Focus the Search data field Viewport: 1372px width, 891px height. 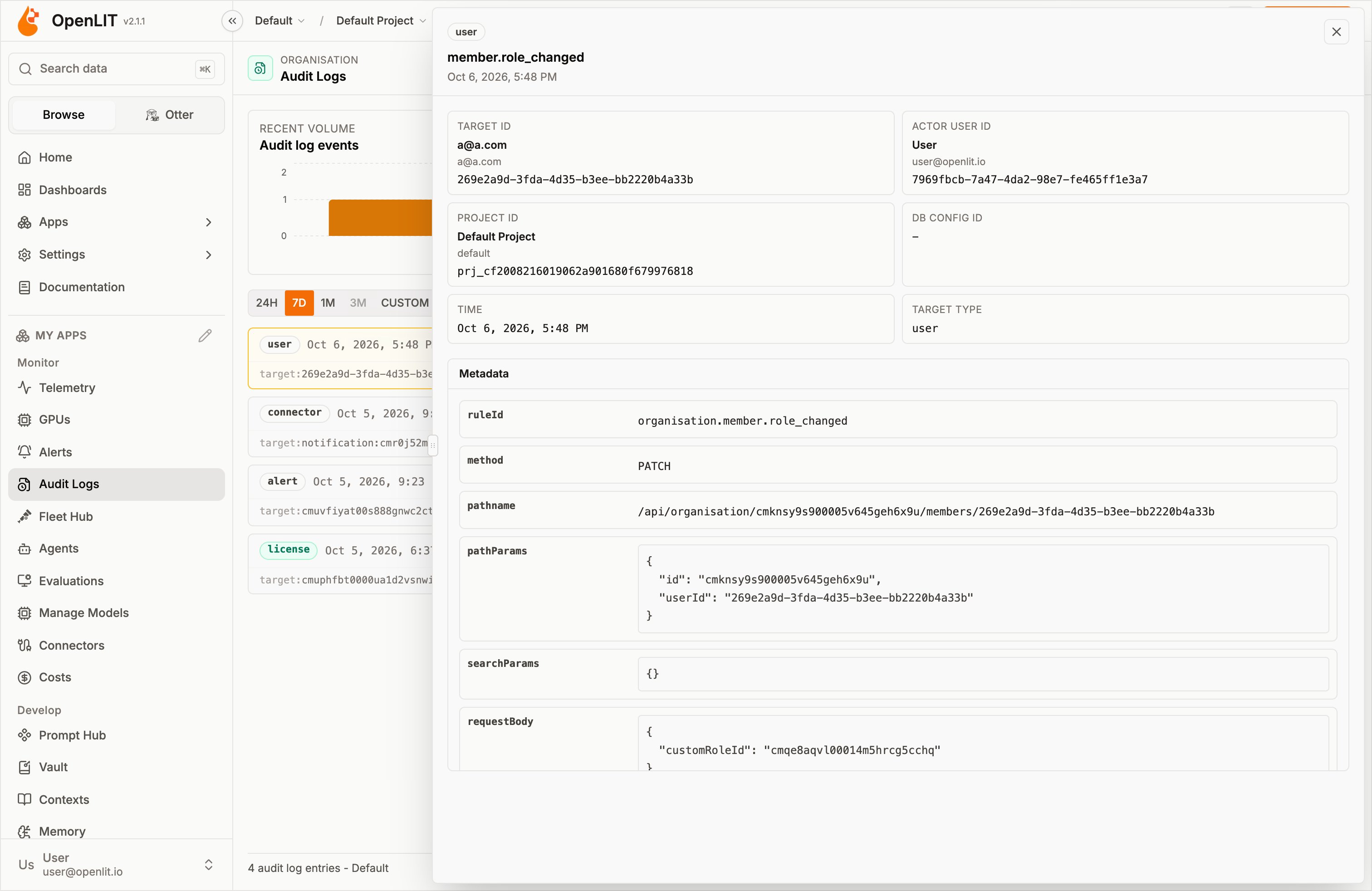click(117, 69)
